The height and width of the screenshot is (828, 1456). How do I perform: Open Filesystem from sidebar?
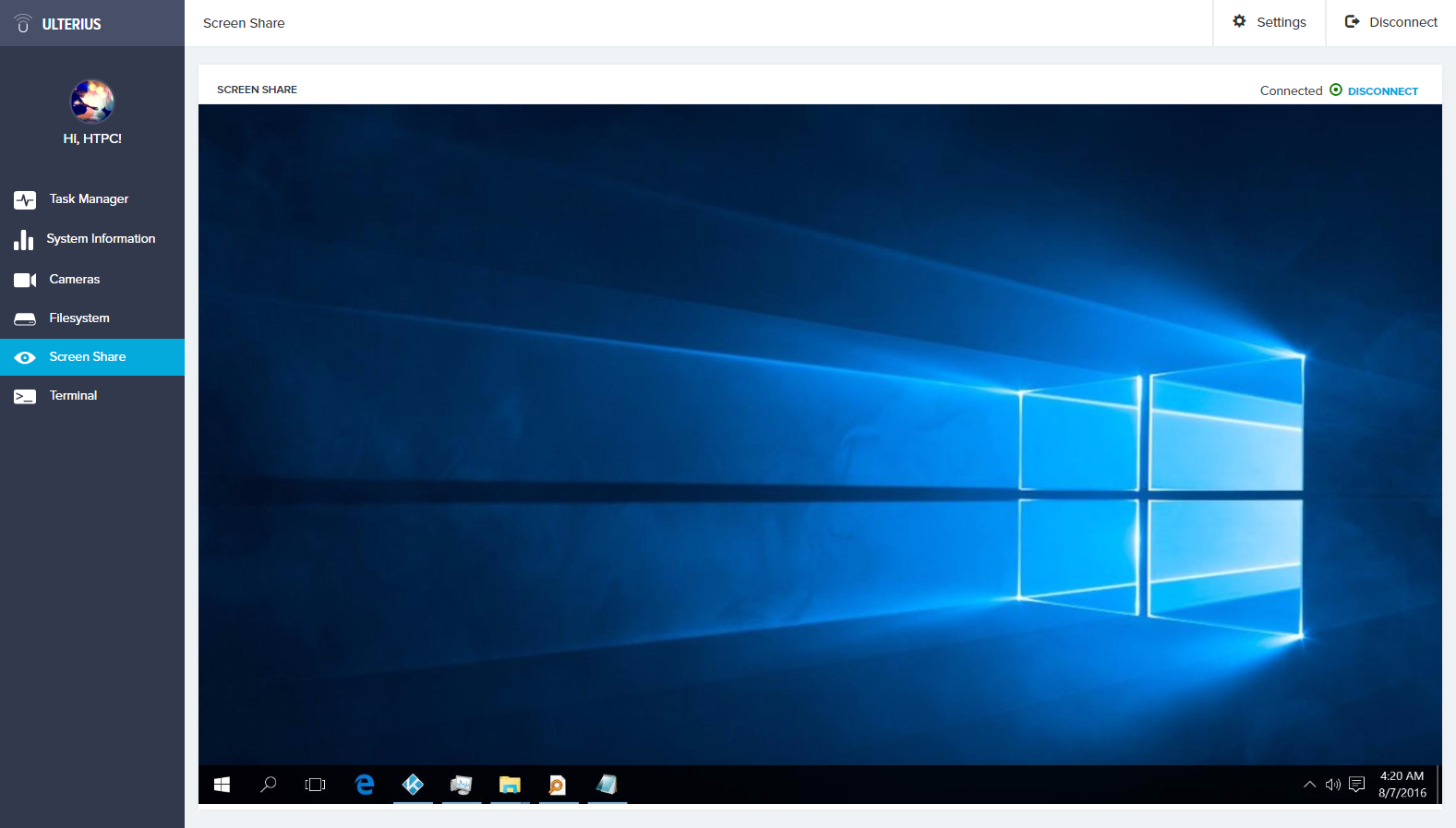pos(92,318)
